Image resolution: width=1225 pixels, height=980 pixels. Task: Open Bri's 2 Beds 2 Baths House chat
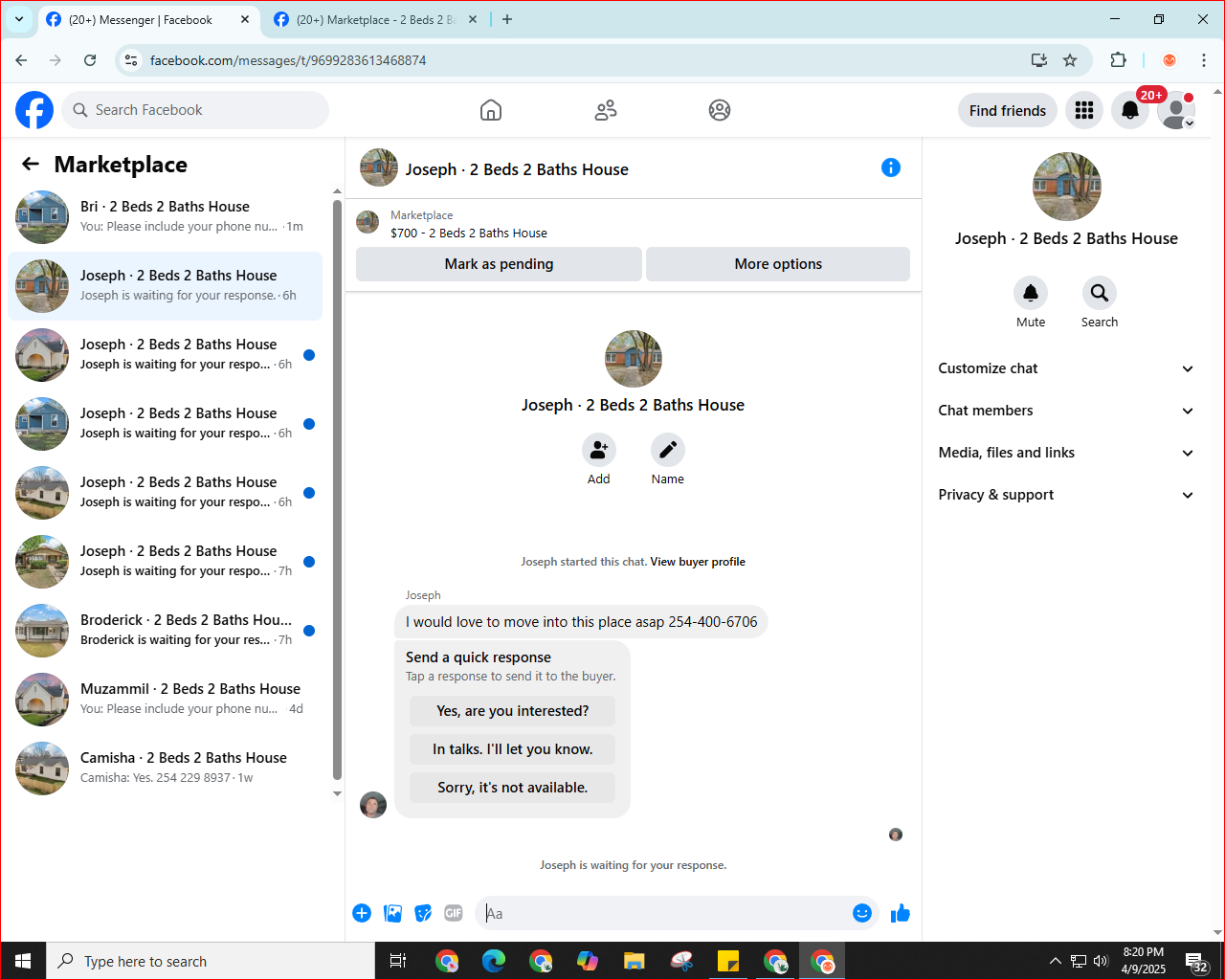tap(166, 217)
